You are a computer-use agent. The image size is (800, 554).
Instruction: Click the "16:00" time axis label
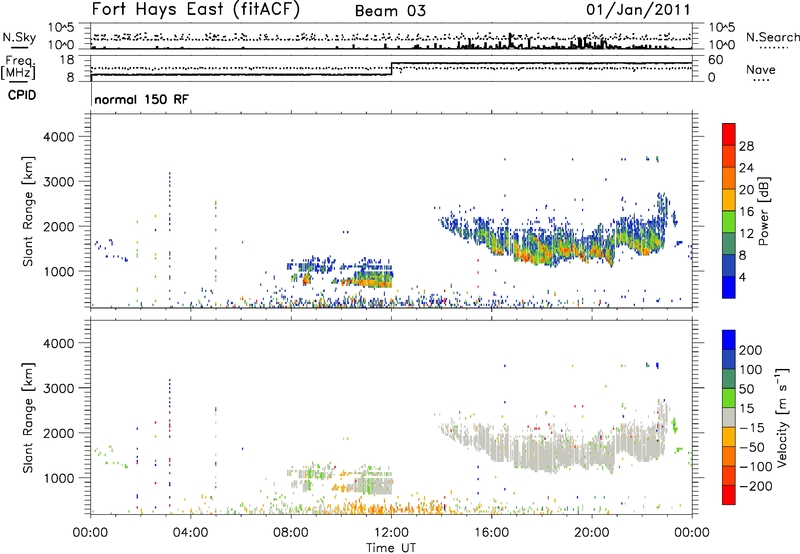pos(491,533)
